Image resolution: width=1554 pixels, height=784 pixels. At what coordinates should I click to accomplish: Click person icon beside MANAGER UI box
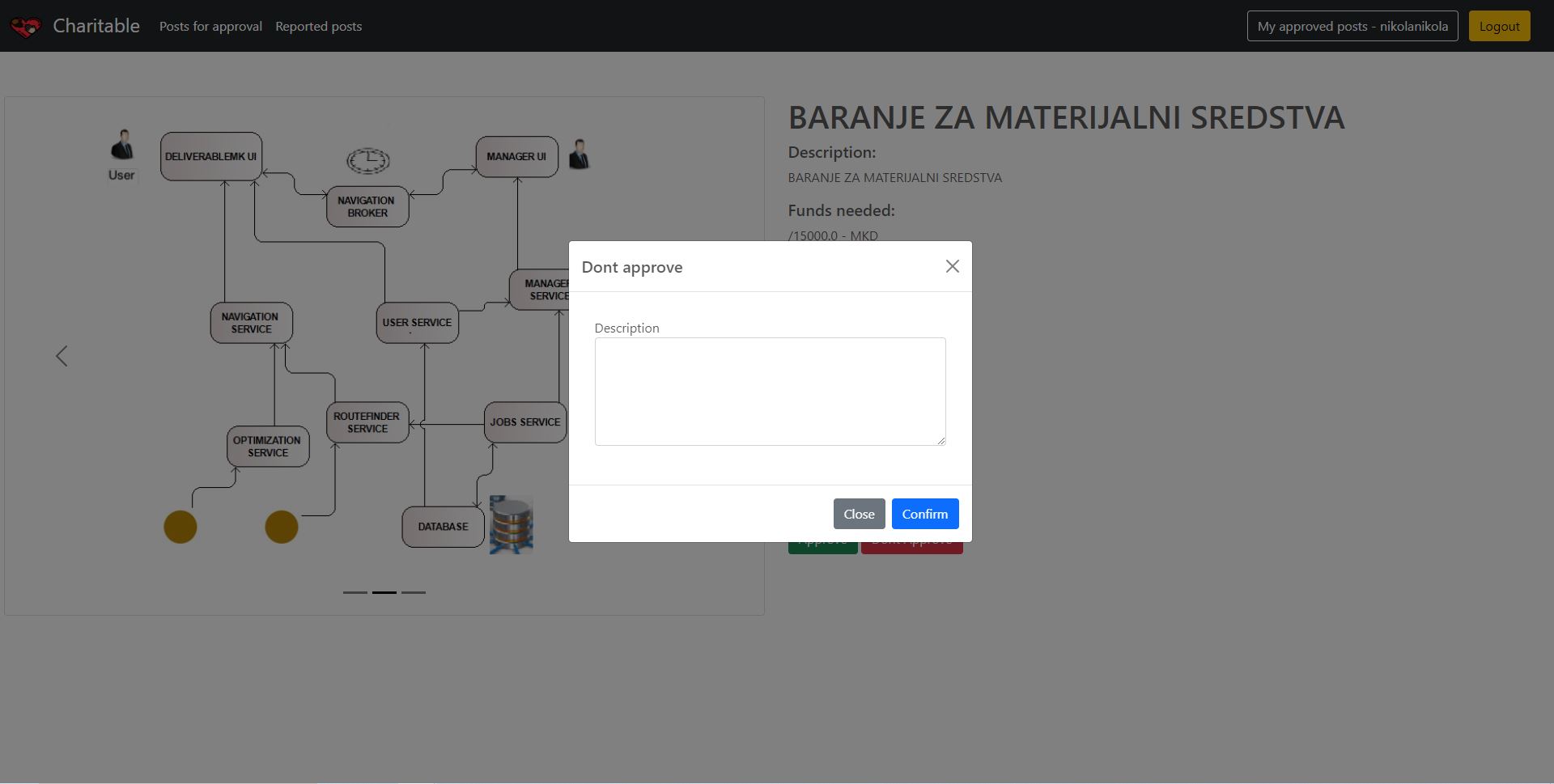579,155
